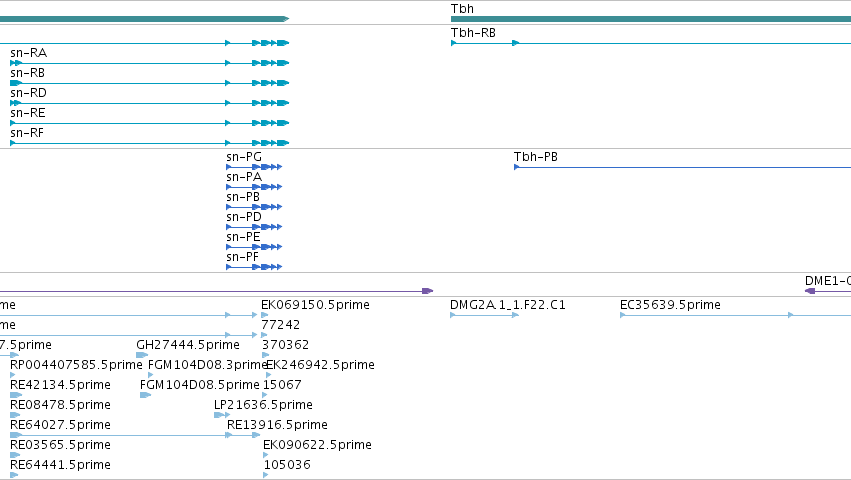This screenshot has height=480, width=851.
Task: Click the DMG2A.1_1.F22.C1 feature label
Action: tap(507, 305)
